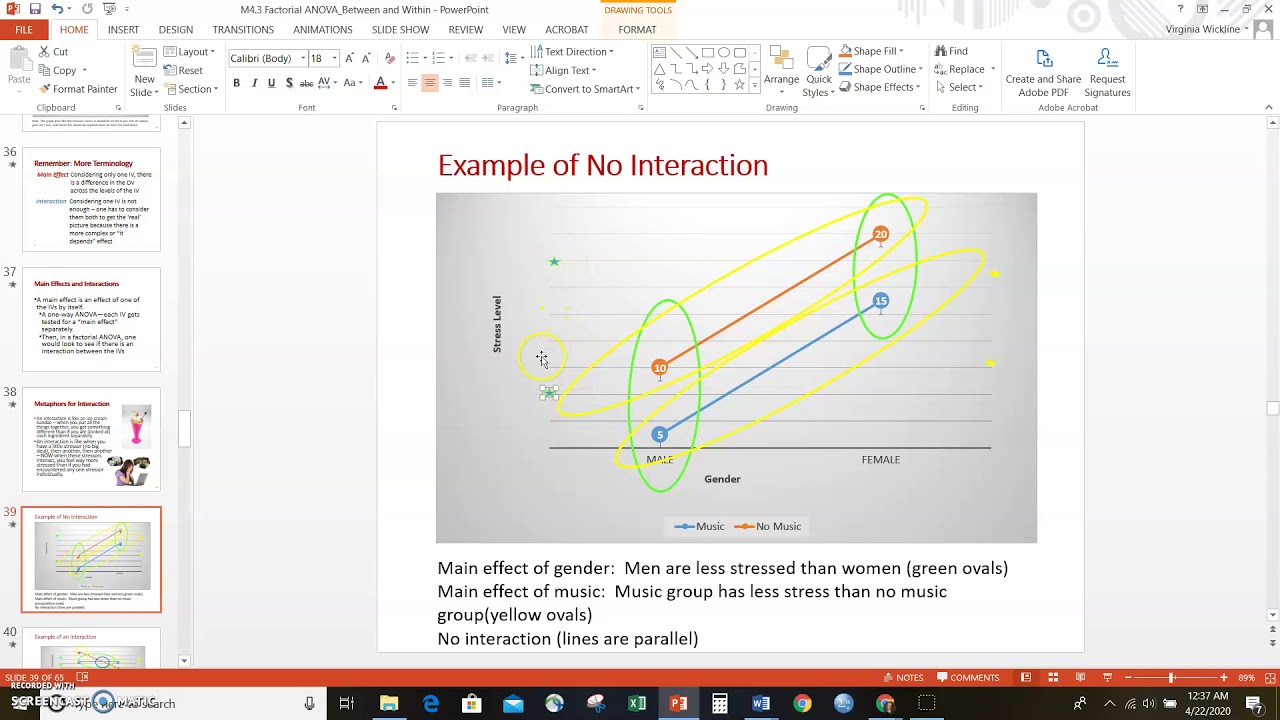Screen dimensions: 1280x720
Task: Reset the slide layout
Action: (183, 70)
